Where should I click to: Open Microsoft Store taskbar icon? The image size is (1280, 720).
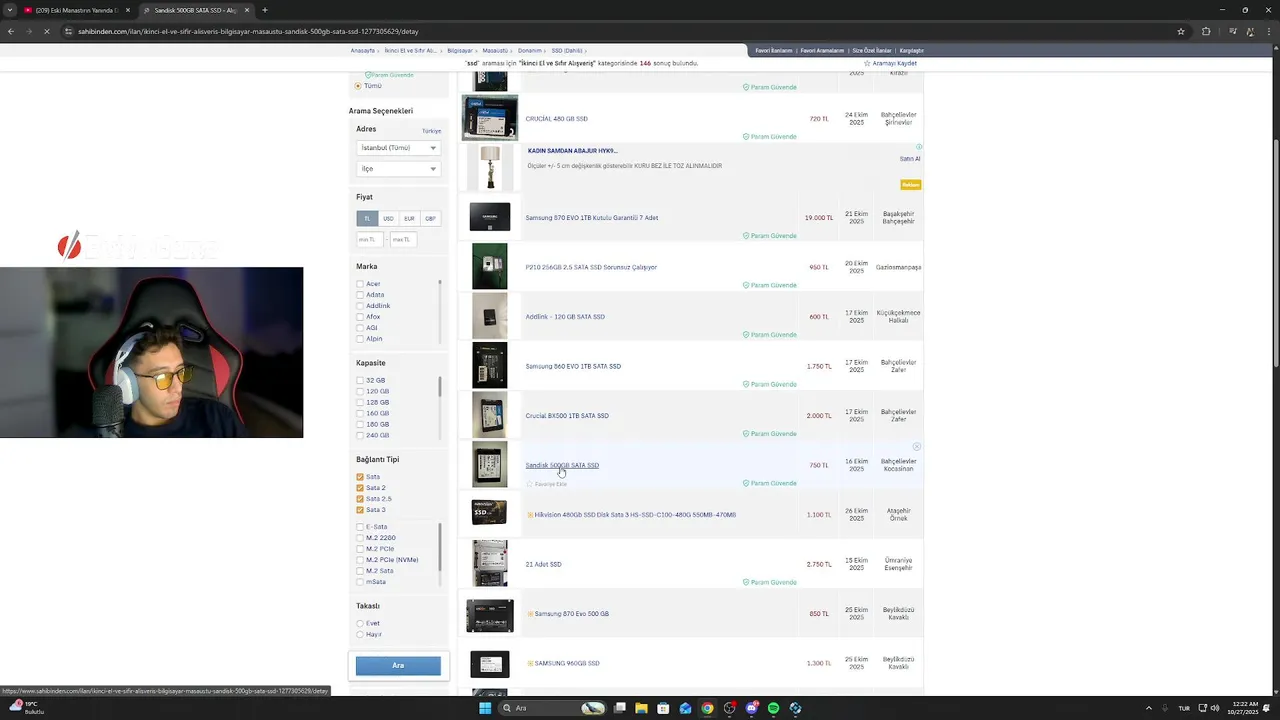pos(663,708)
